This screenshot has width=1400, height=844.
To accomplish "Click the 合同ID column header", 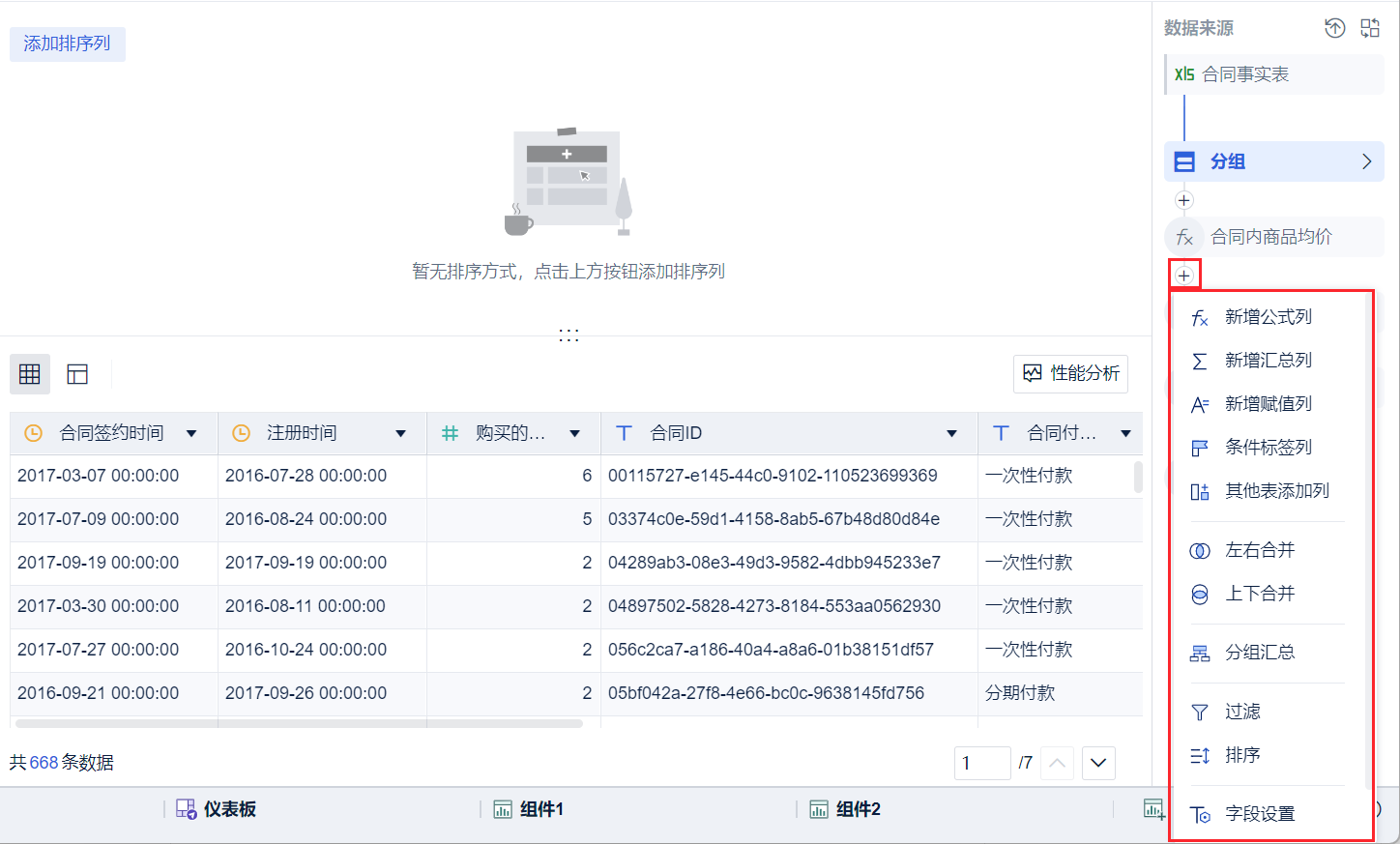I will [789, 433].
